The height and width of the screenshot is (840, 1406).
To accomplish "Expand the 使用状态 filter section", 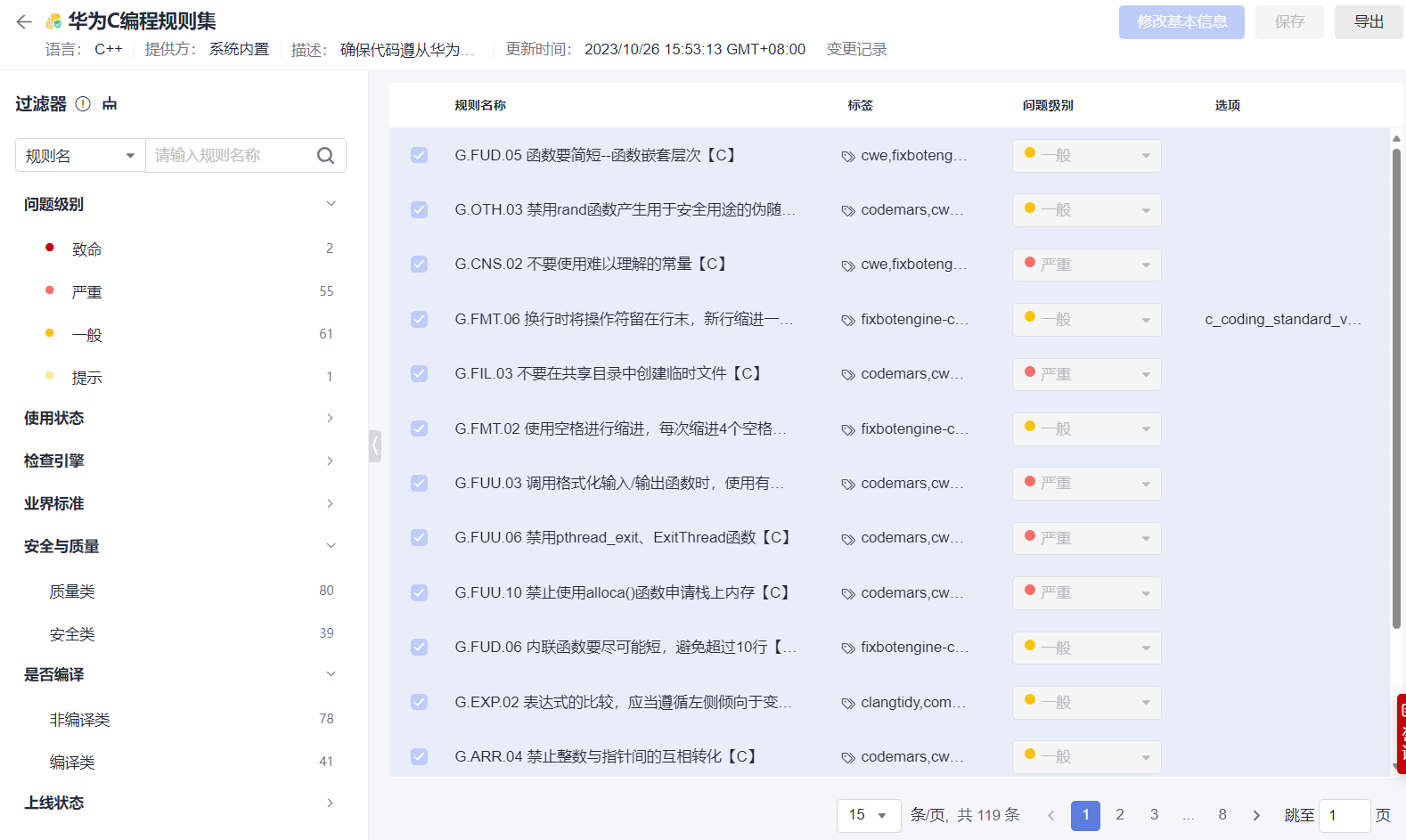I will coord(331,418).
